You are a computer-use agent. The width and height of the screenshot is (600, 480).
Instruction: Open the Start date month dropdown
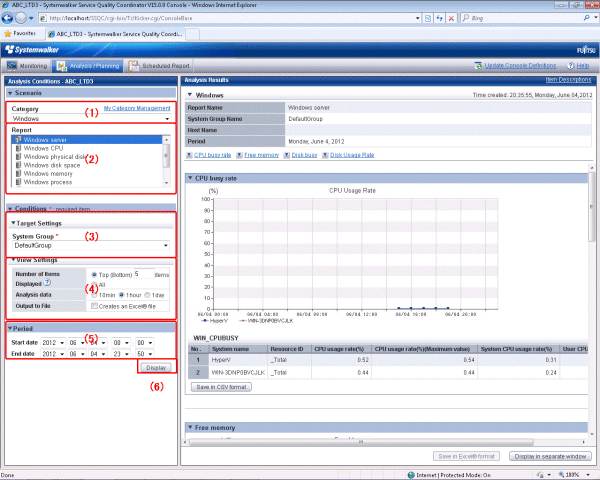(x=77, y=343)
